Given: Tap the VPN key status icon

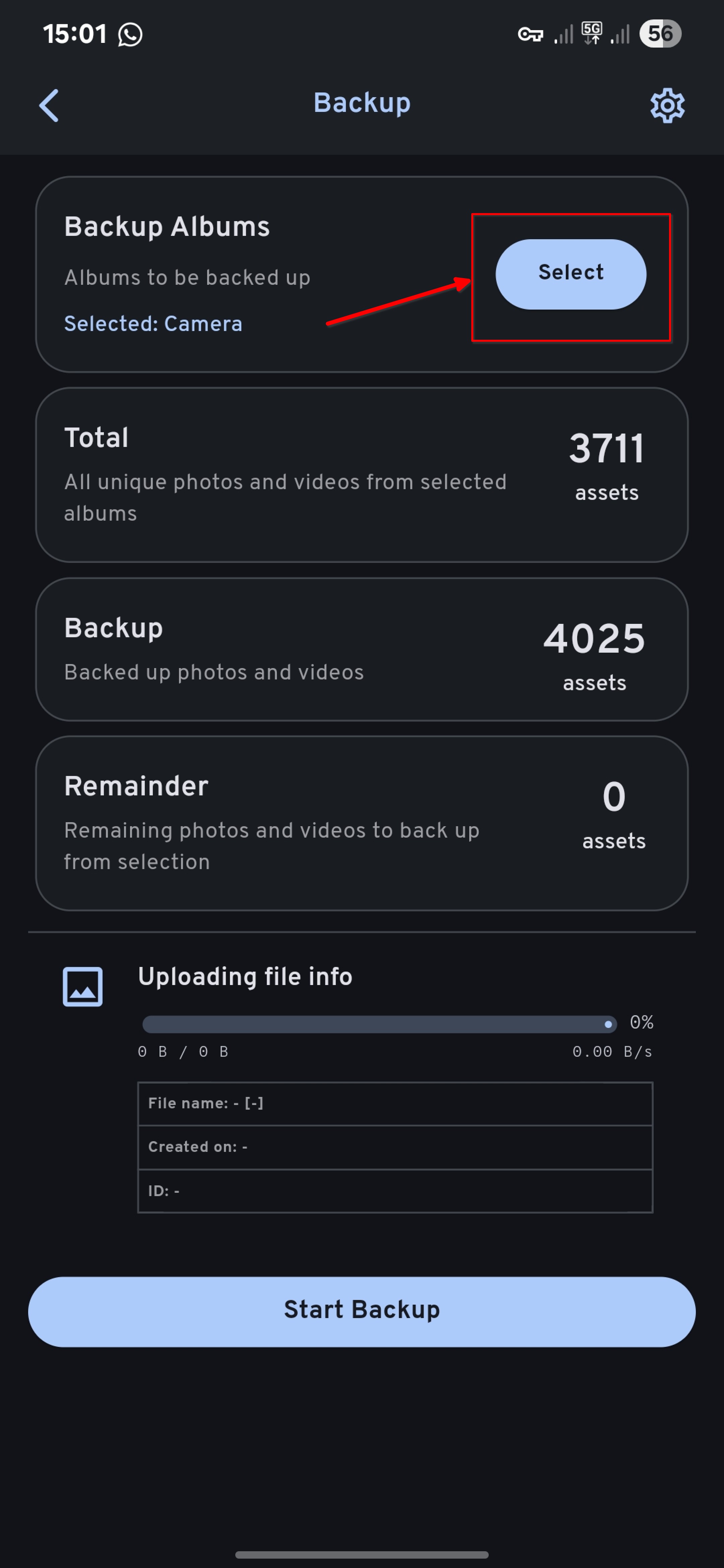Looking at the screenshot, I should pyautogui.click(x=530, y=35).
